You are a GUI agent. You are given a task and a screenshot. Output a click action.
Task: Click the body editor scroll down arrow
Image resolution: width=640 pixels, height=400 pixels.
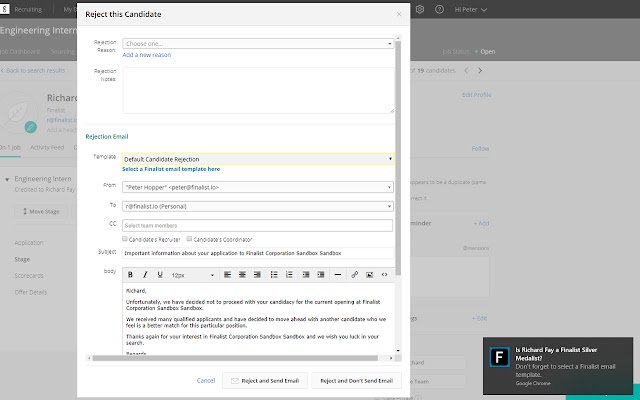(x=398, y=350)
